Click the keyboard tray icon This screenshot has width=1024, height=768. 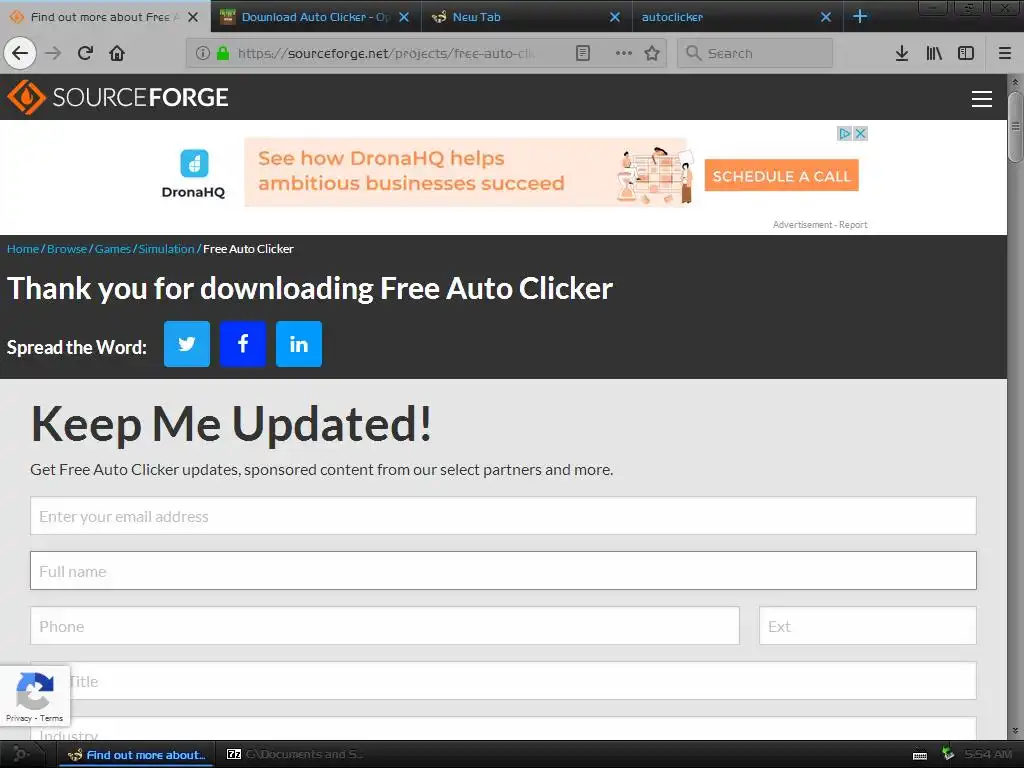920,756
